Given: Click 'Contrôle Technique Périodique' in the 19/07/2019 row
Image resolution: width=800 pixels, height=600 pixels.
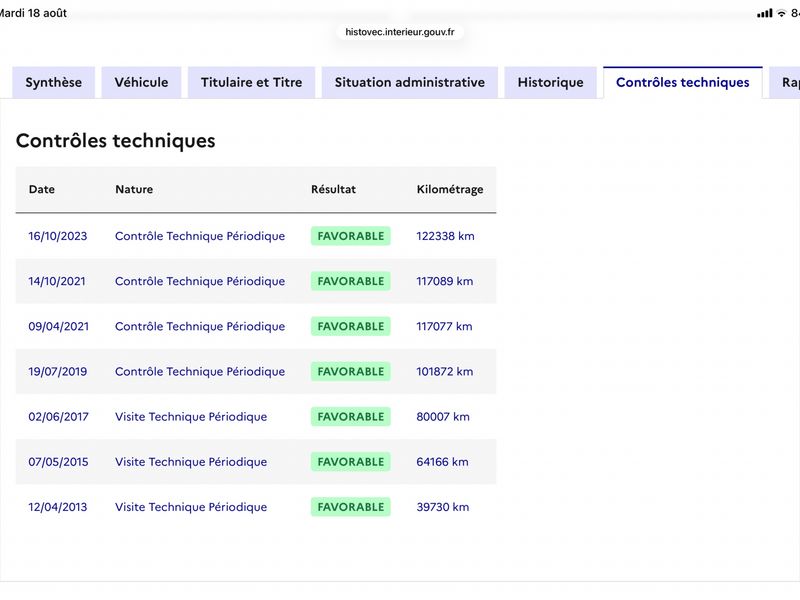Looking at the screenshot, I should (200, 371).
